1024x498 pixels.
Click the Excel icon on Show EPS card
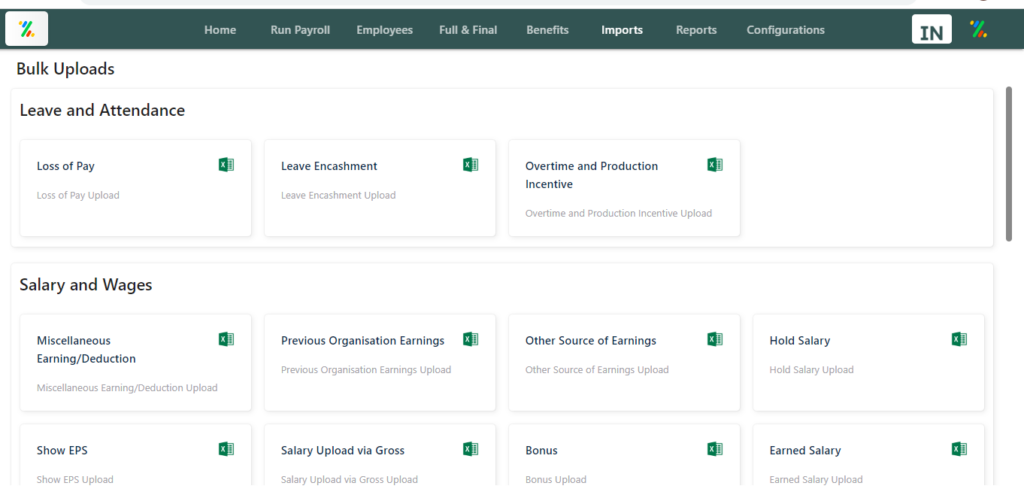click(226, 448)
